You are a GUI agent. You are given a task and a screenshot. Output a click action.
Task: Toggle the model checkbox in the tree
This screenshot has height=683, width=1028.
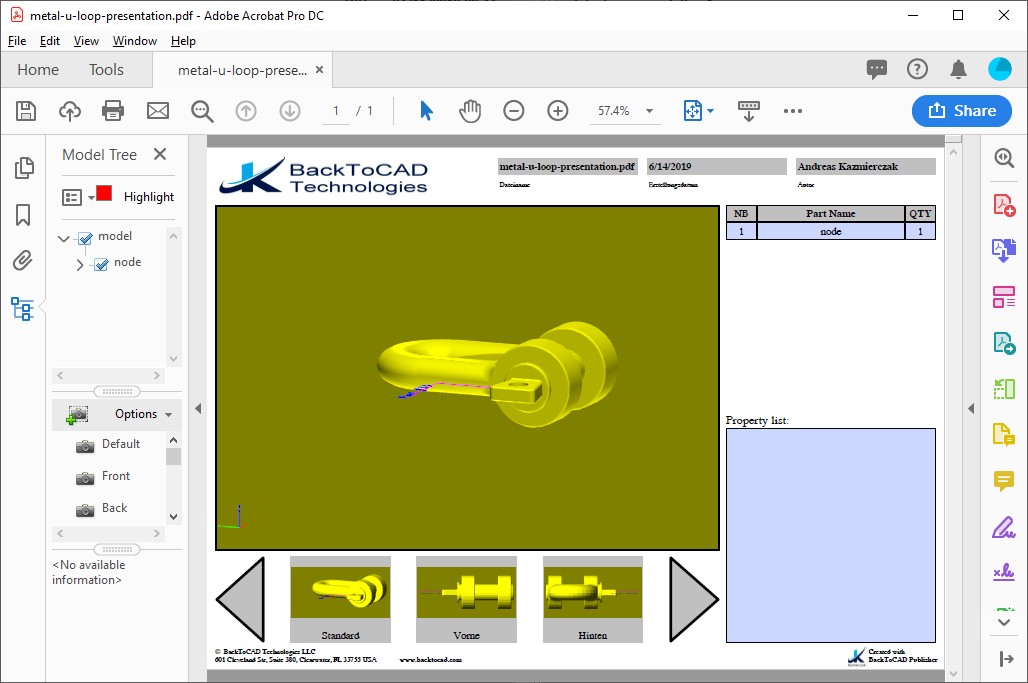tap(85, 238)
